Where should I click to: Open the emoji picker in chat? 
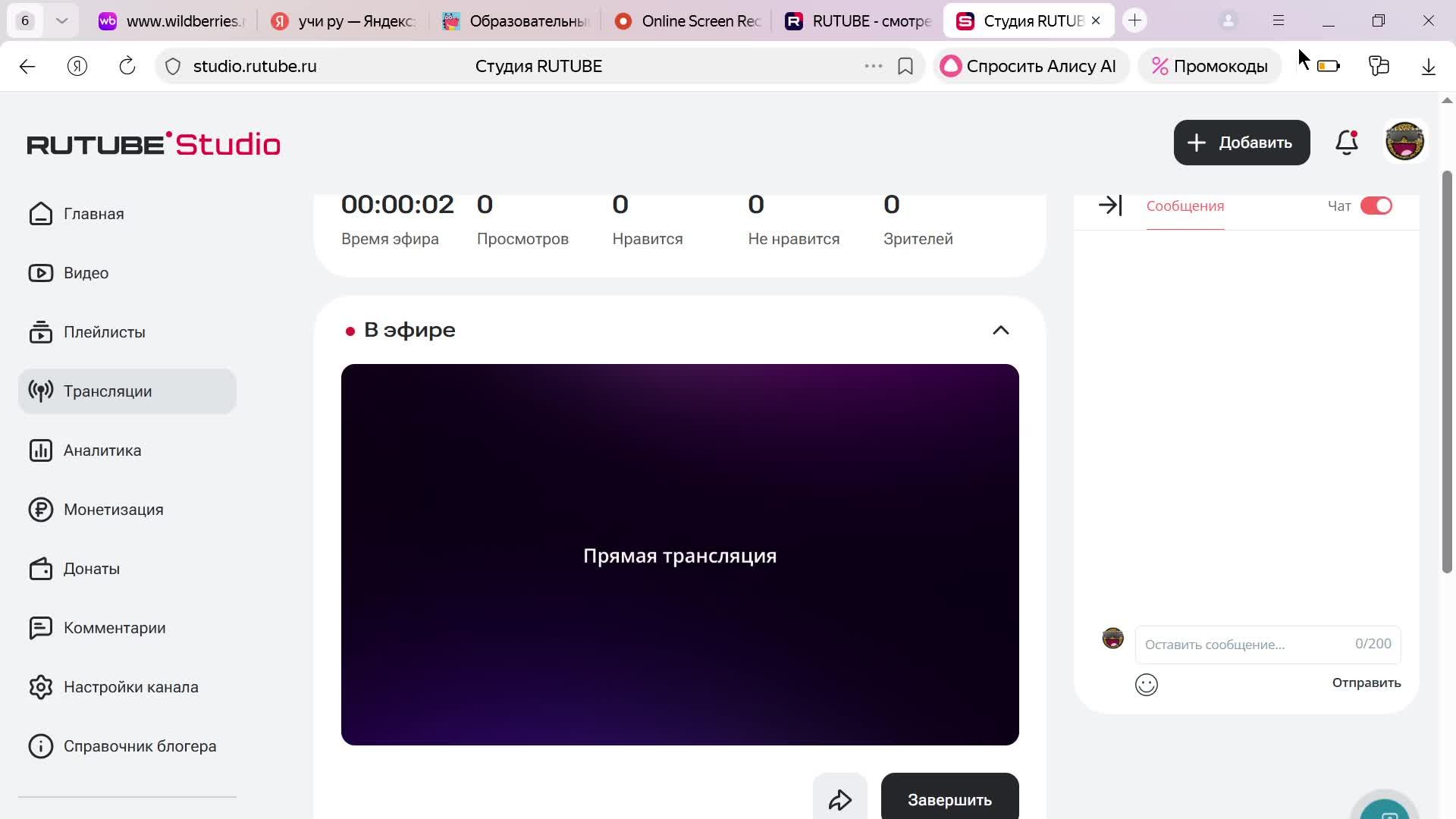1146,685
